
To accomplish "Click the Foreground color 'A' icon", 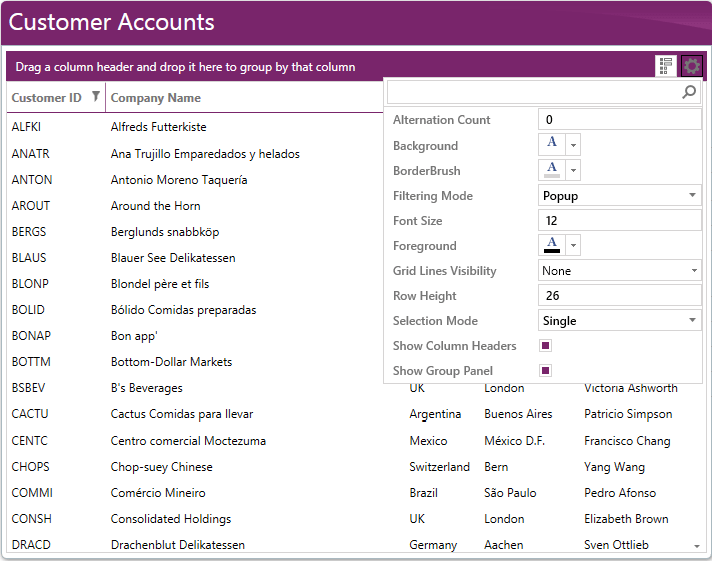I will 552,245.
